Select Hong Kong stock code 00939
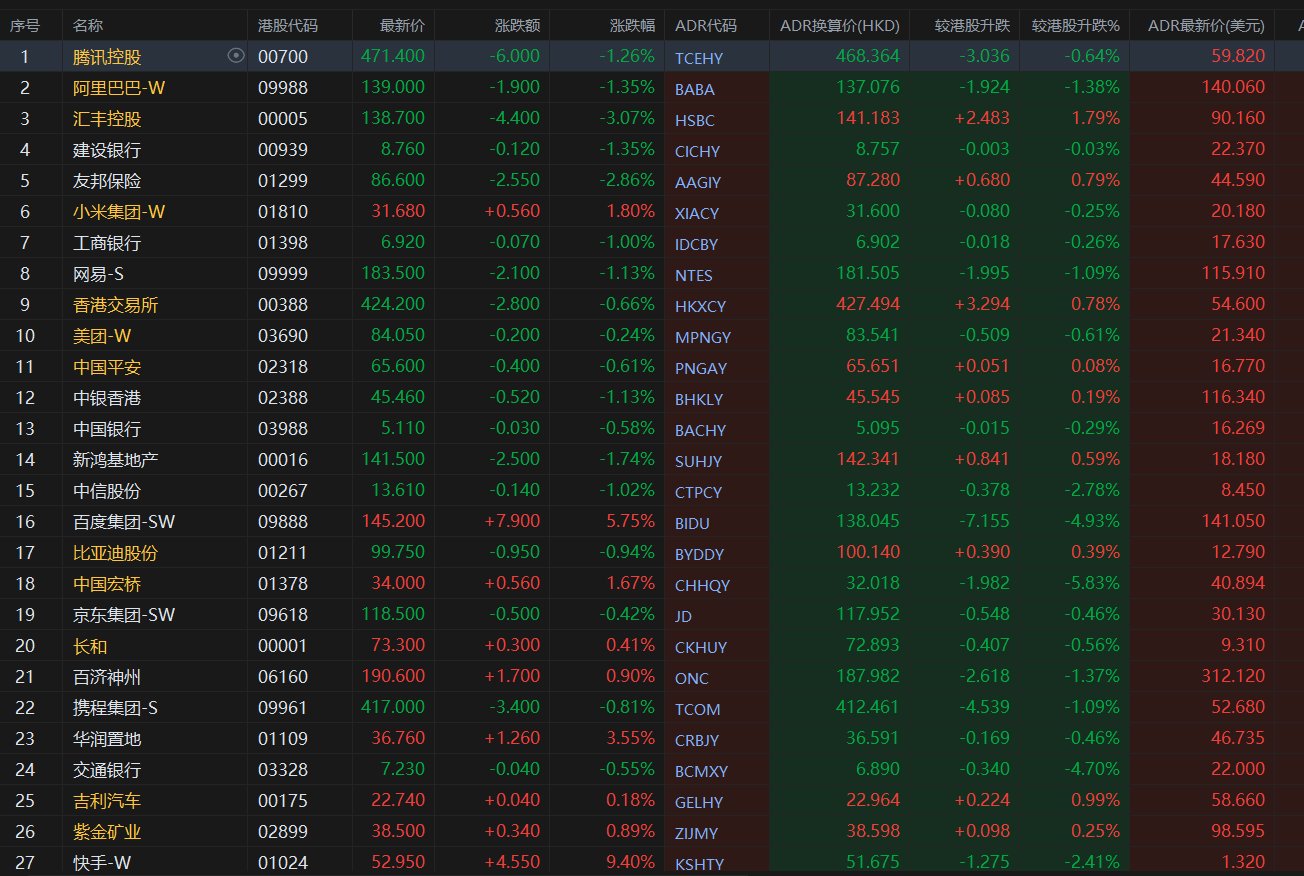The width and height of the screenshot is (1304, 876). pos(283,150)
